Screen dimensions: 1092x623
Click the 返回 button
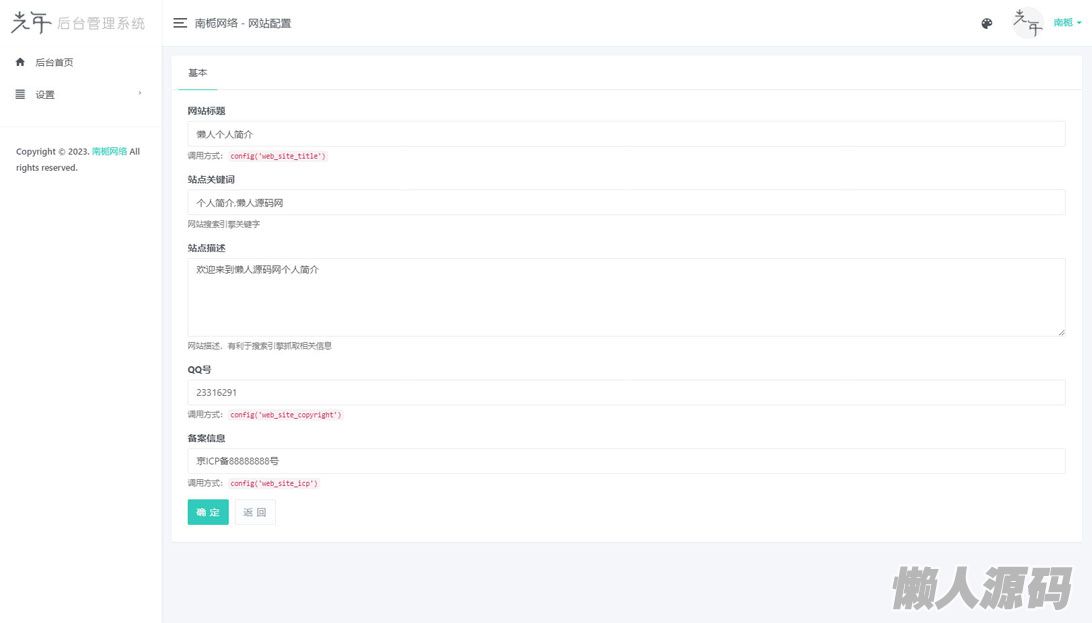coord(255,512)
